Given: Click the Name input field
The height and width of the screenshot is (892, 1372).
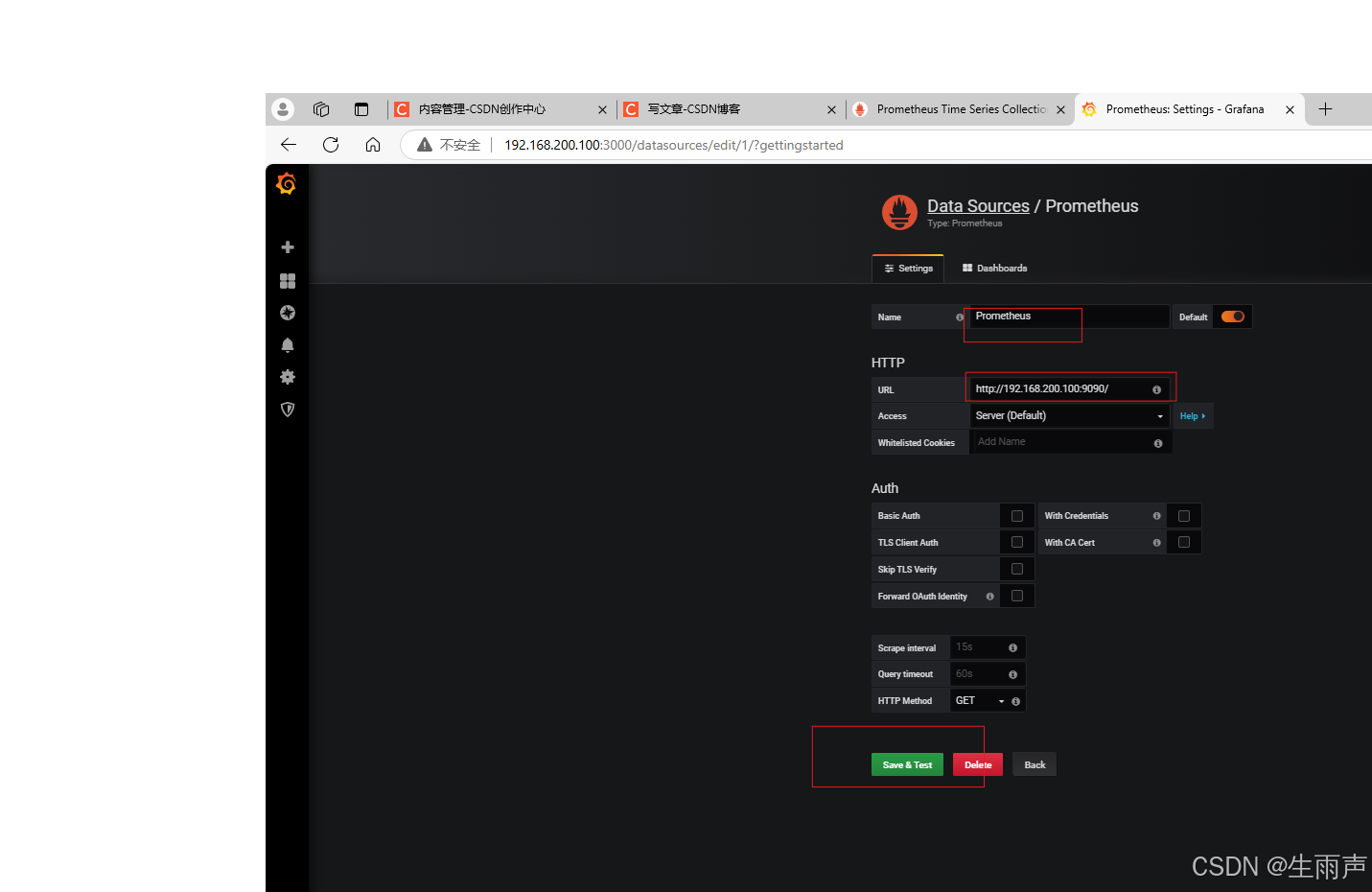Looking at the screenshot, I should coord(1069,317).
